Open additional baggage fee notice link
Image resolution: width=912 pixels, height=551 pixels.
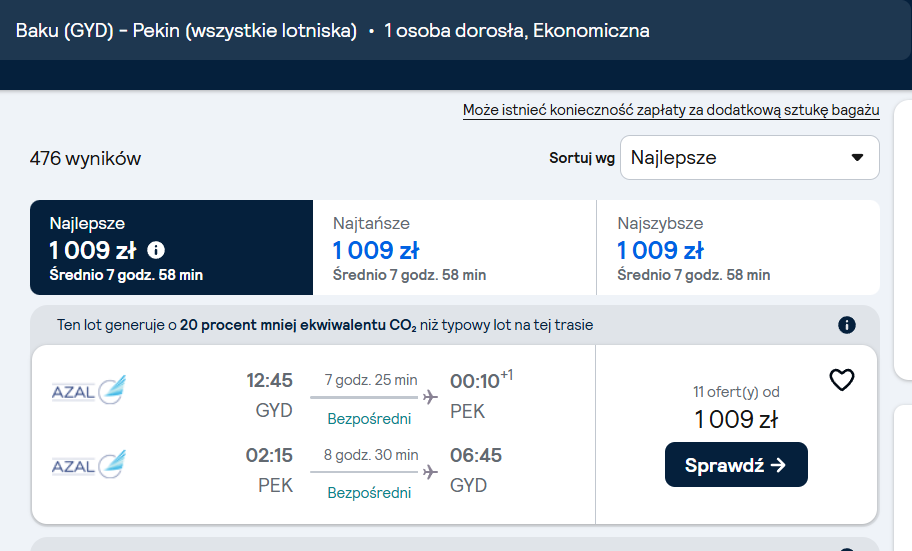(671, 110)
